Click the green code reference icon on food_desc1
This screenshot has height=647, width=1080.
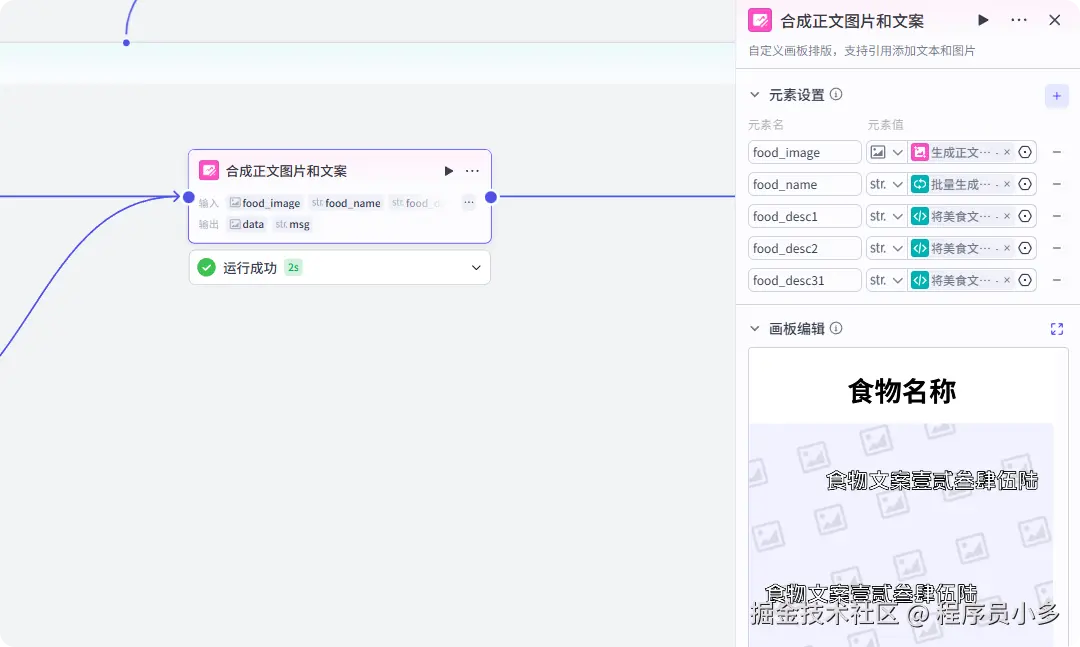(x=919, y=216)
